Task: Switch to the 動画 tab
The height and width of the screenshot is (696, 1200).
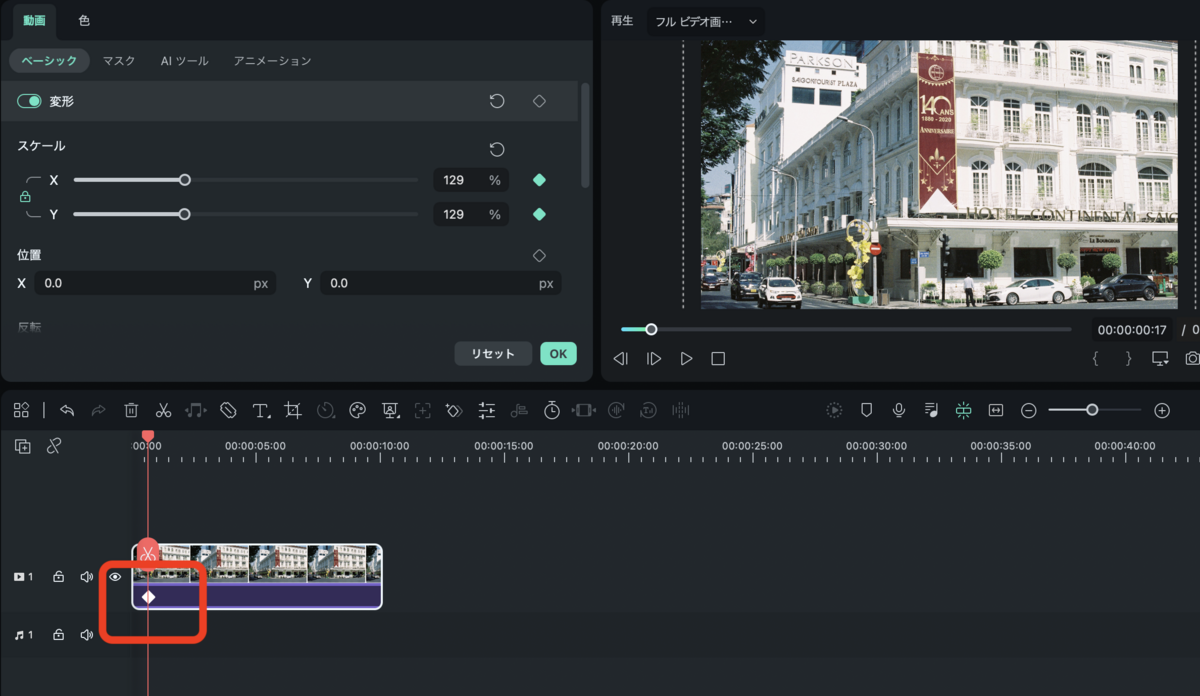Action: click(x=34, y=20)
